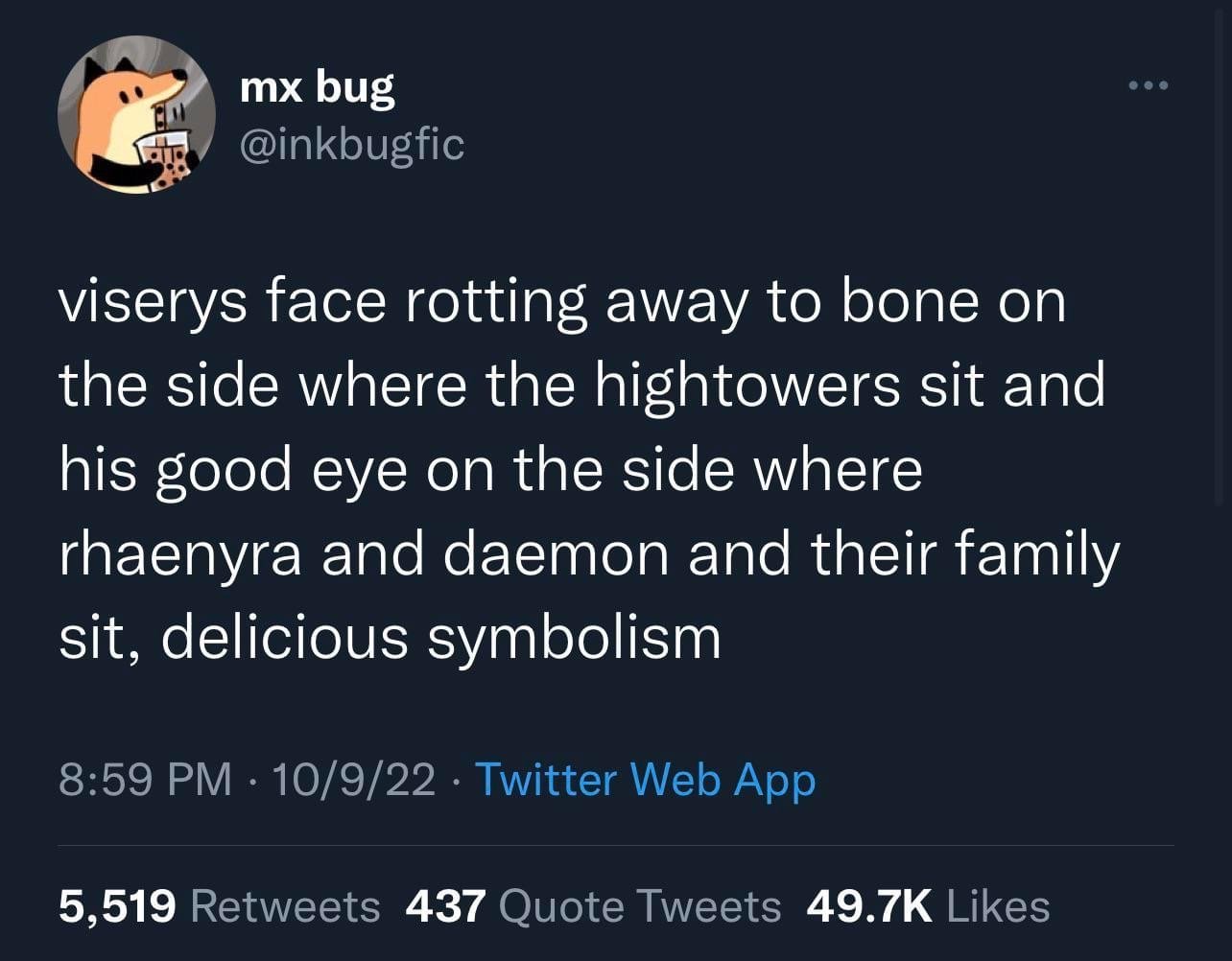Click the 8:59 PM timestamp
This screenshot has height=961, width=1232.
(x=145, y=780)
